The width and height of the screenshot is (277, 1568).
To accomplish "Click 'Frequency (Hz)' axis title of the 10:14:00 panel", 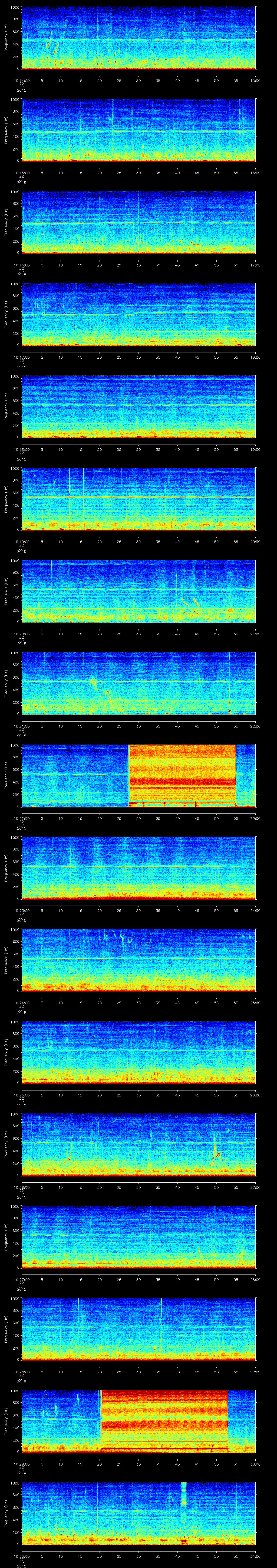I will [6, 38].
